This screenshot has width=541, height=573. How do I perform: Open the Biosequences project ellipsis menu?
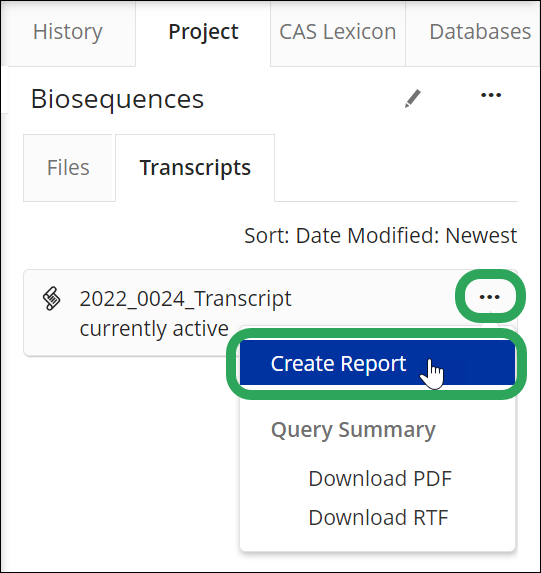pos(491,95)
